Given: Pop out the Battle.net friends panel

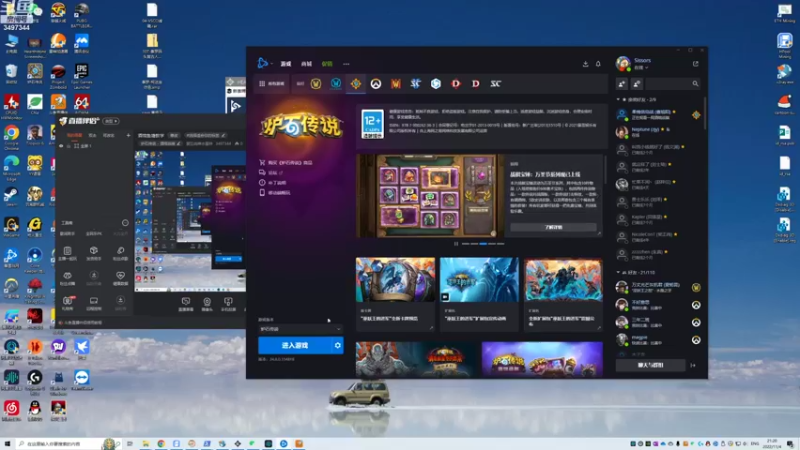Looking at the screenshot, I should coord(695,64).
